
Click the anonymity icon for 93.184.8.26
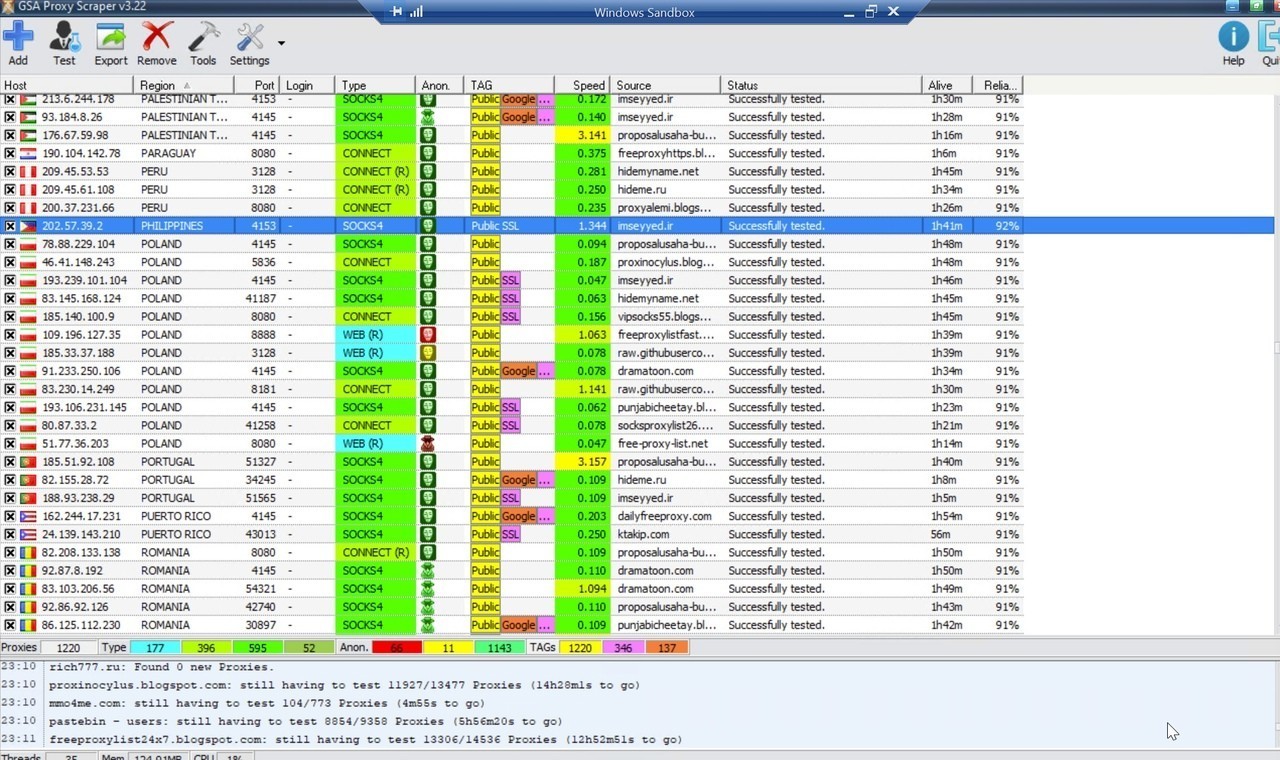(x=428, y=117)
